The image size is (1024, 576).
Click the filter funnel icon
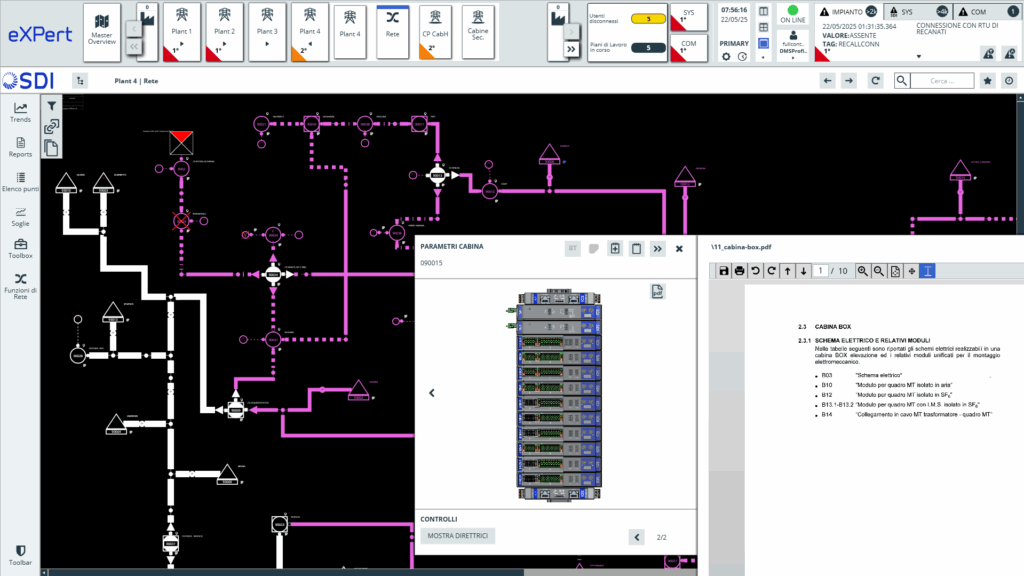(51, 105)
